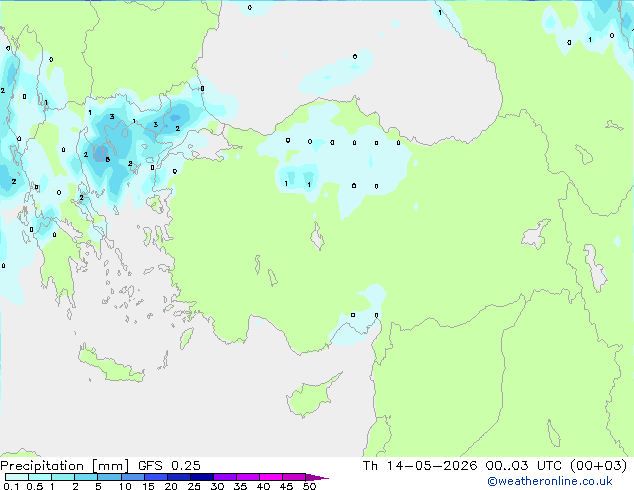Pick the 1–2 mm legend swatch
Screen dimensions: 634x490
63,477
